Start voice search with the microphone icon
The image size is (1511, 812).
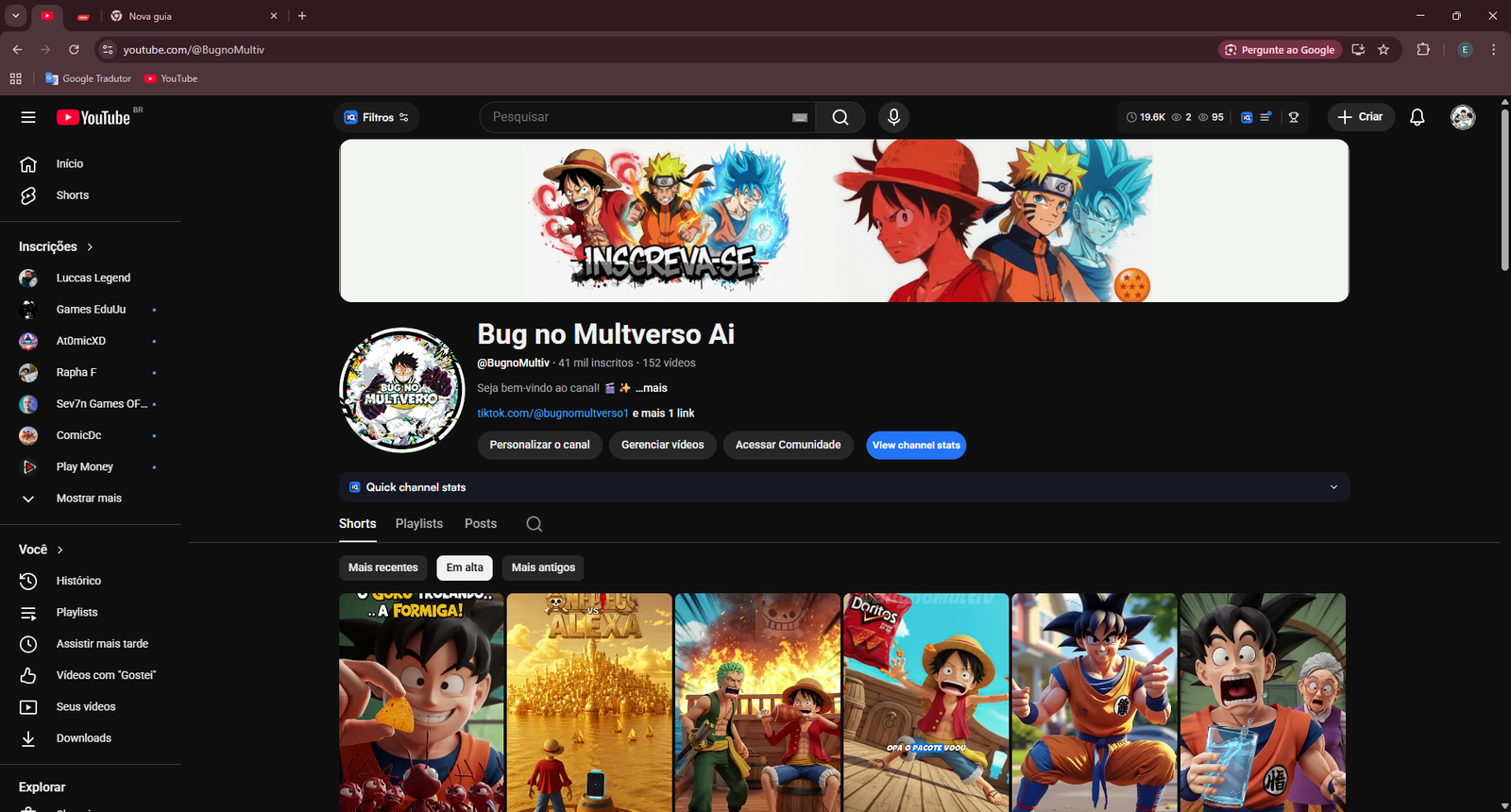coord(893,117)
